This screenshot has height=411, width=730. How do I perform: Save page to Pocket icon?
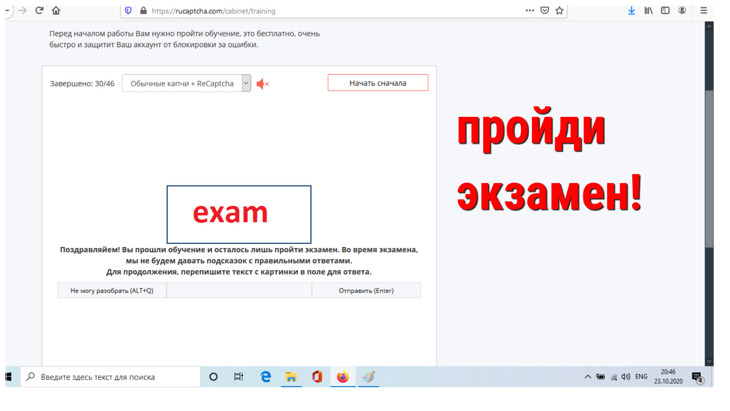[x=544, y=10]
